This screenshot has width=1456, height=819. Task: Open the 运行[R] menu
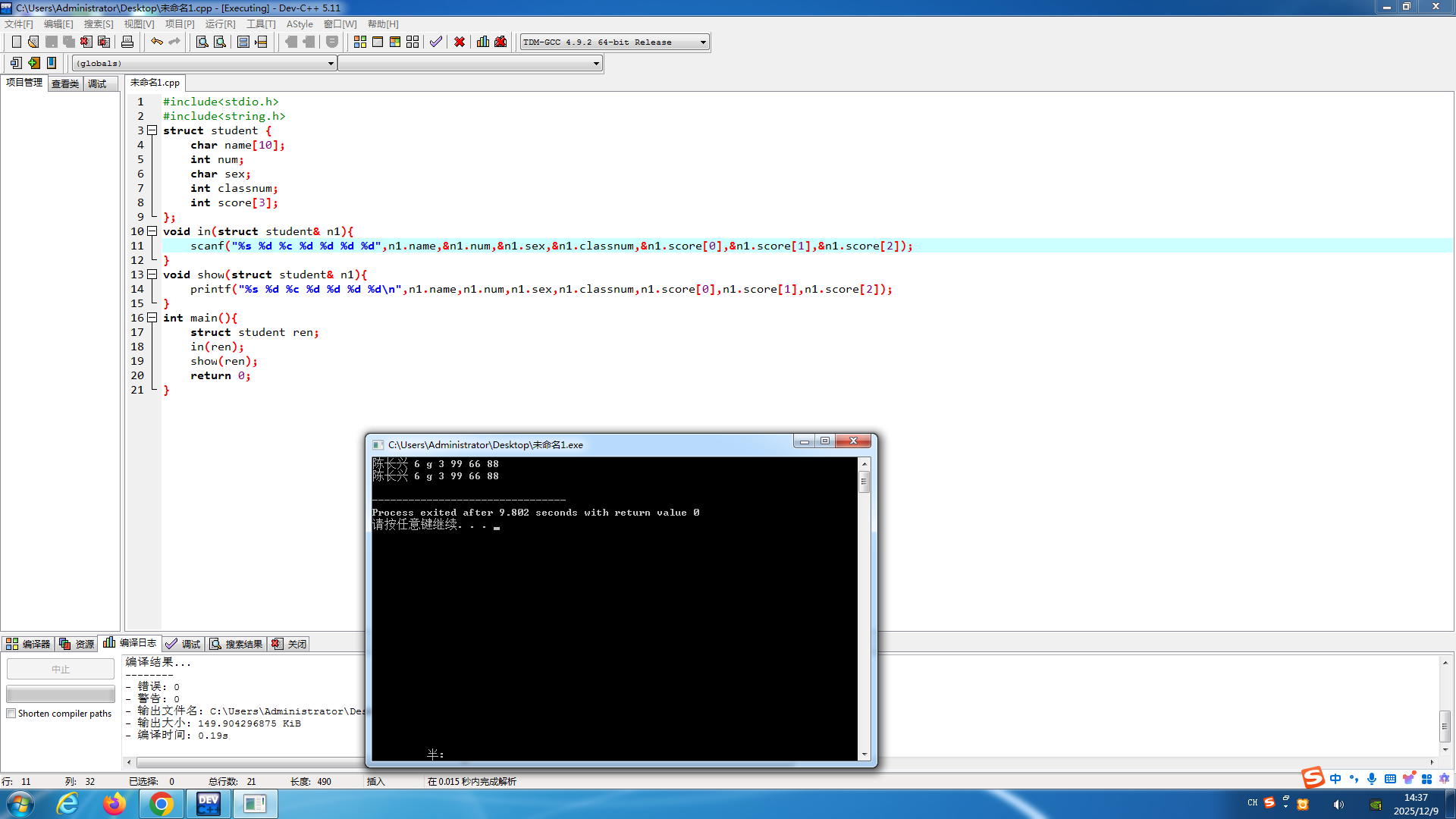click(220, 24)
